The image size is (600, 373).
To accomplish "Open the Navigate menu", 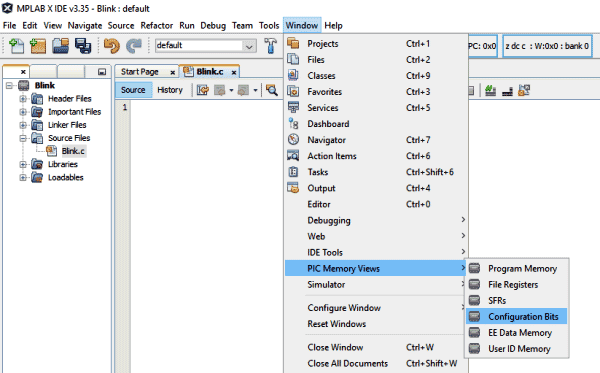I will click(85, 26).
